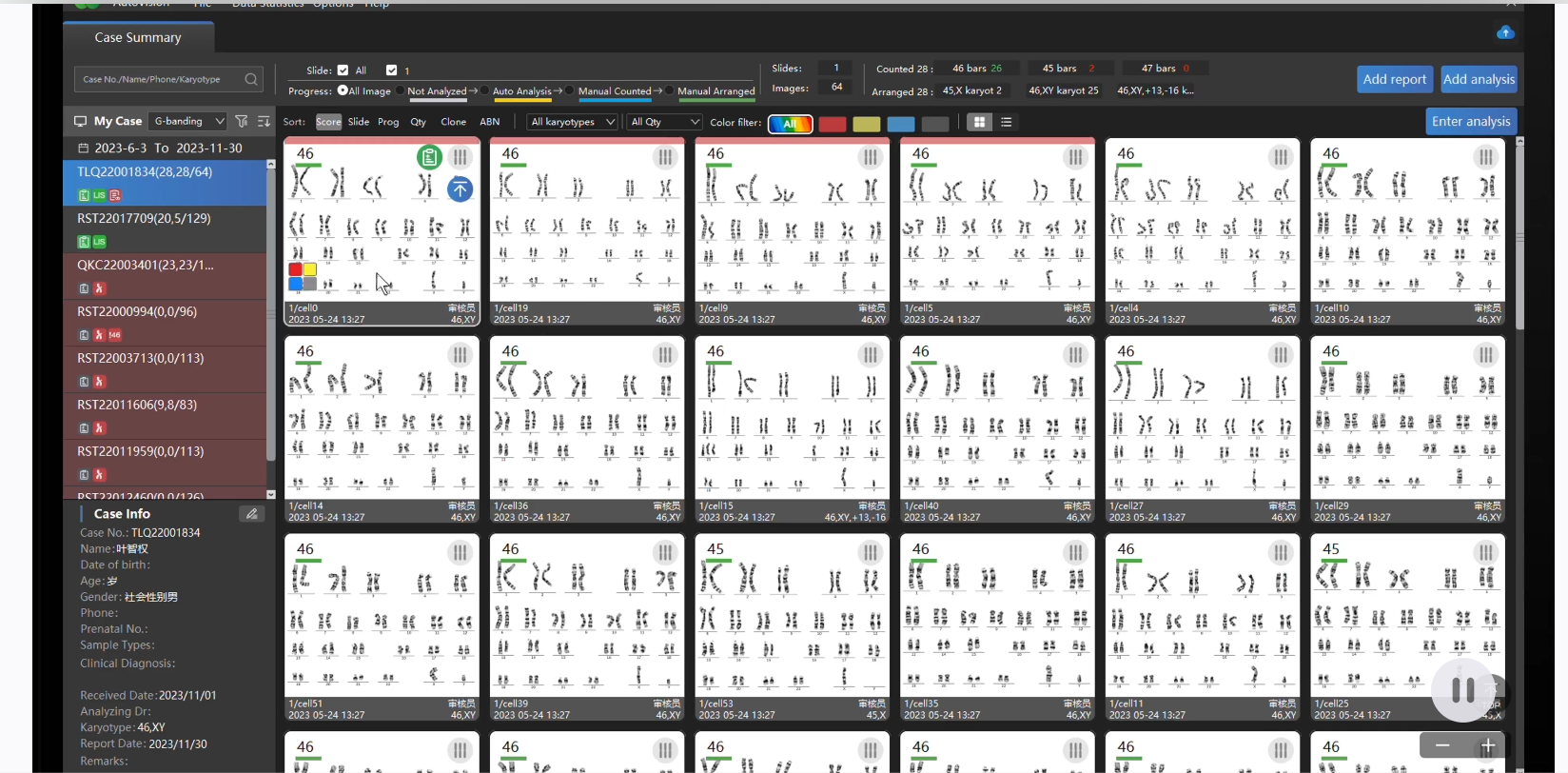This screenshot has height=773, width=1568.
Task: Click the red chromosome icon under QKC22003401
Action: (99, 288)
